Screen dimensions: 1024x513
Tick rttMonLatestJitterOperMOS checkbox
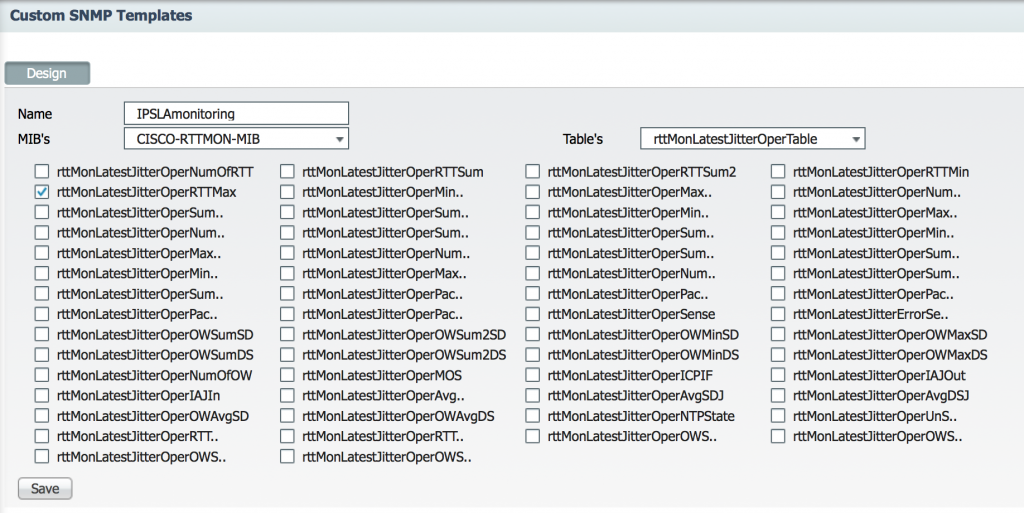(x=287, y=375)
